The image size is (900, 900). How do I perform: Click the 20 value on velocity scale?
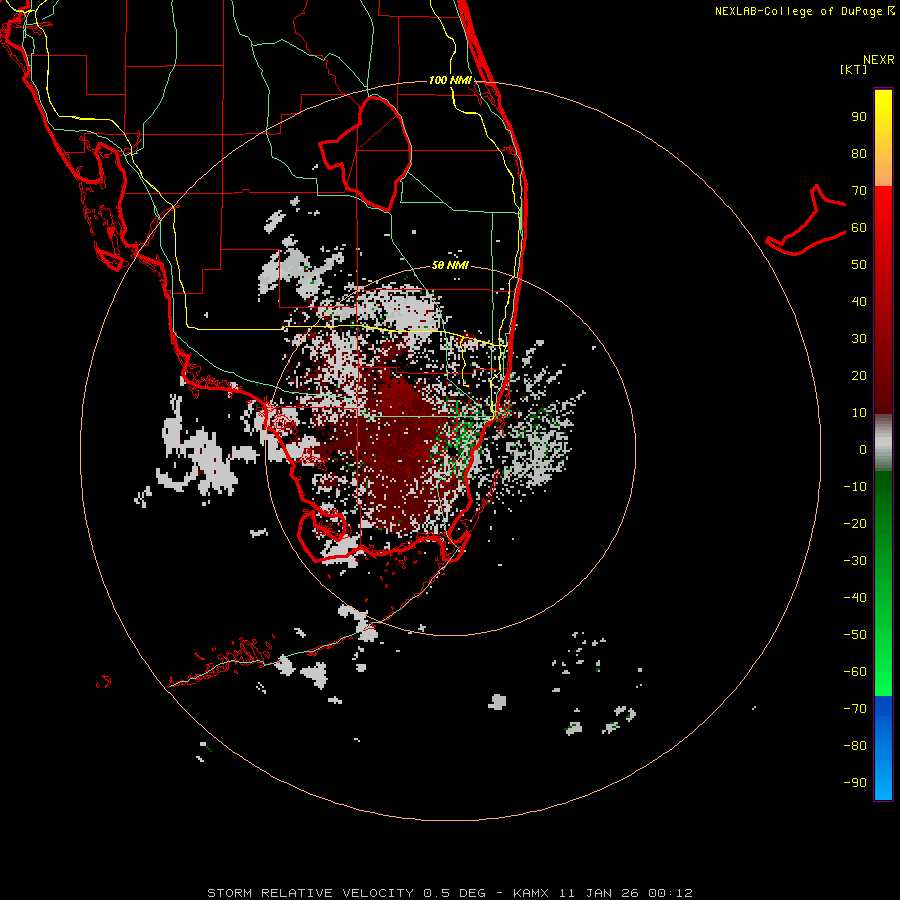coord(859,375)
